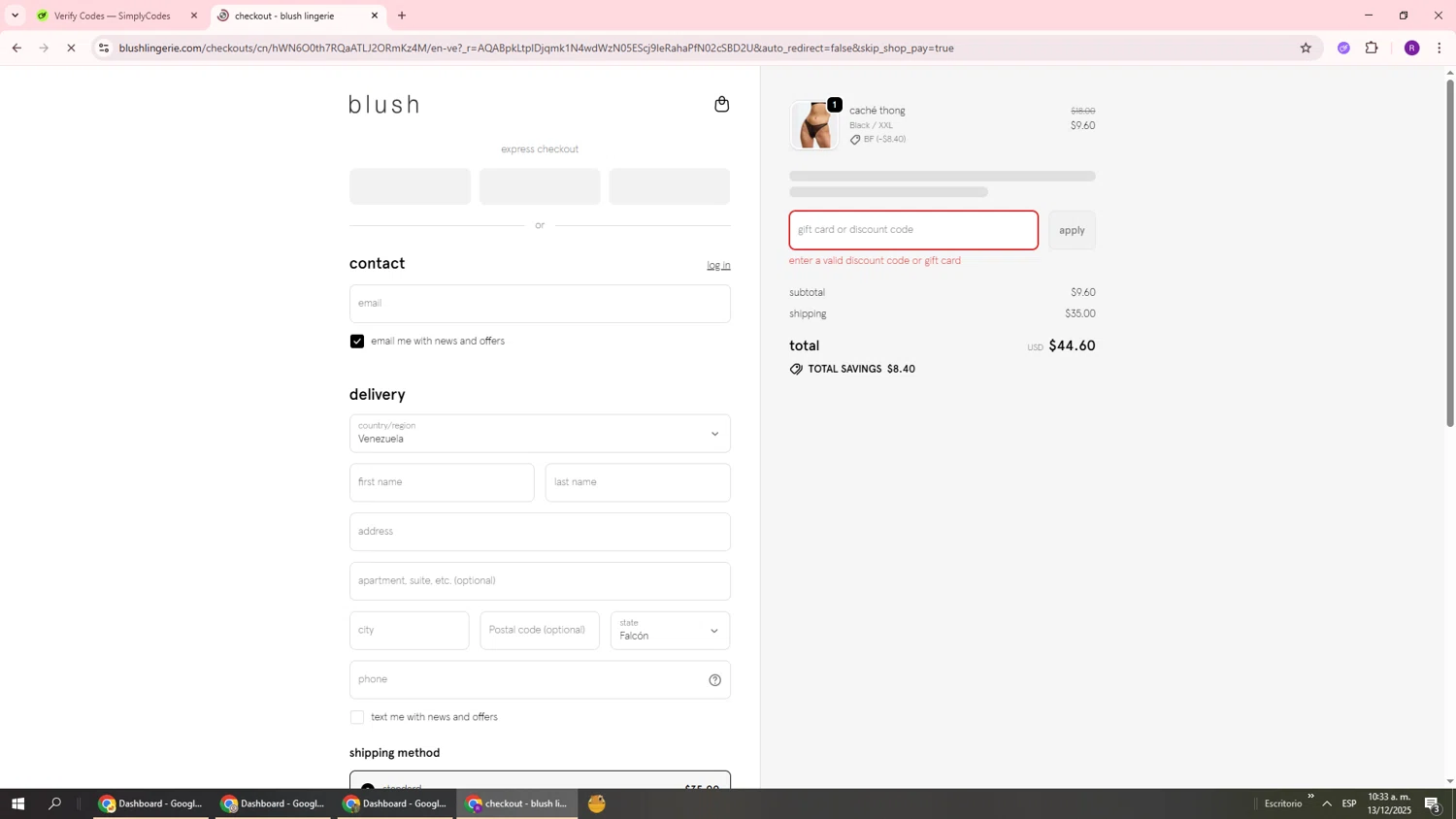Bookmark this page with the star icon
This screenshot has height=819, width=1456.
coord(1306,48)
